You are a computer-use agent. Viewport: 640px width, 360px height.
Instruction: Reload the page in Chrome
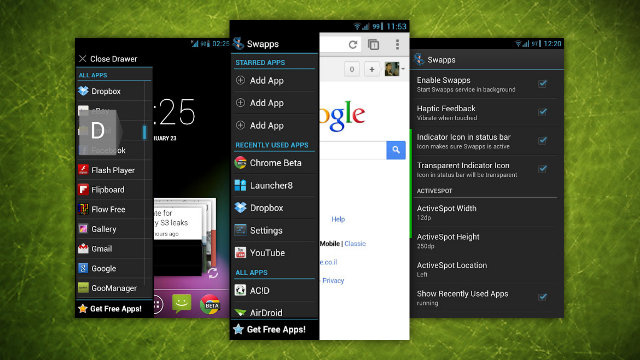353,44
